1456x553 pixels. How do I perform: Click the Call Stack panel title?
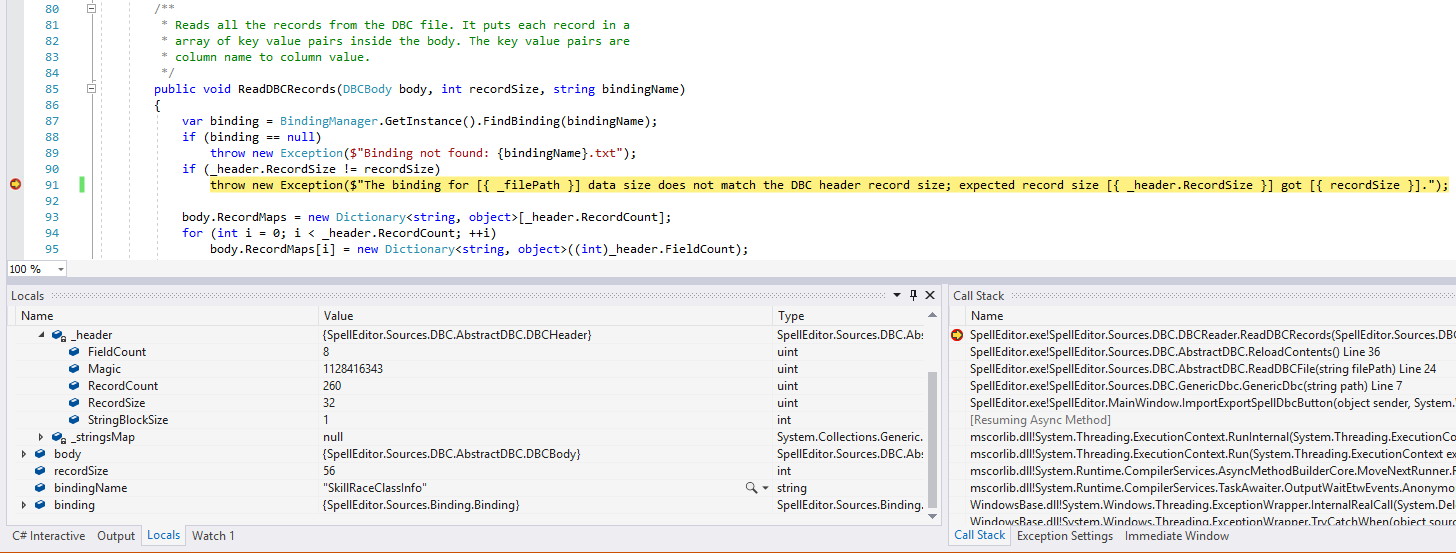pos(979,296)
